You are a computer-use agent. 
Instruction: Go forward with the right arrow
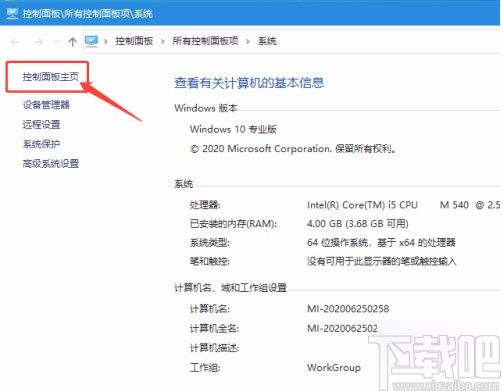click(38, 42)
